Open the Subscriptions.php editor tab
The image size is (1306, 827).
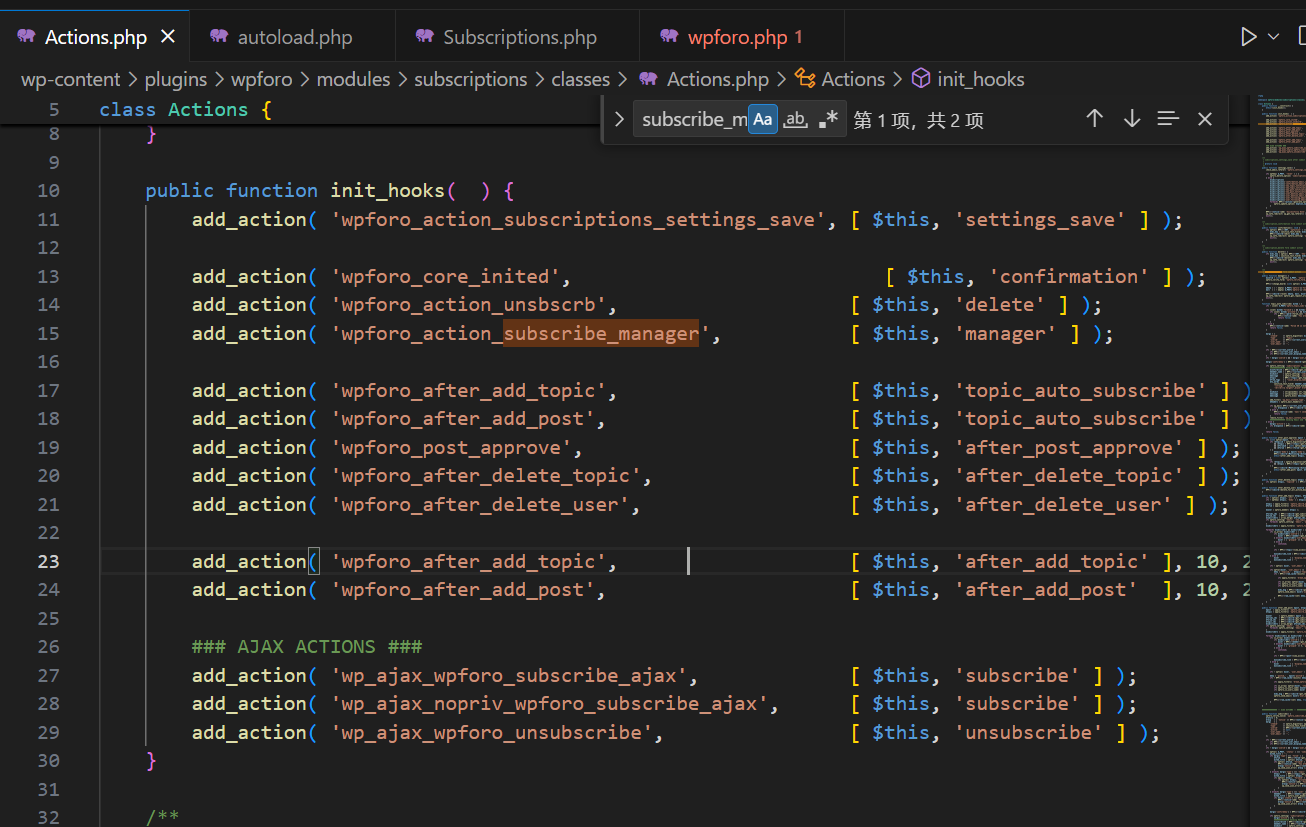[x=517, y=37]
